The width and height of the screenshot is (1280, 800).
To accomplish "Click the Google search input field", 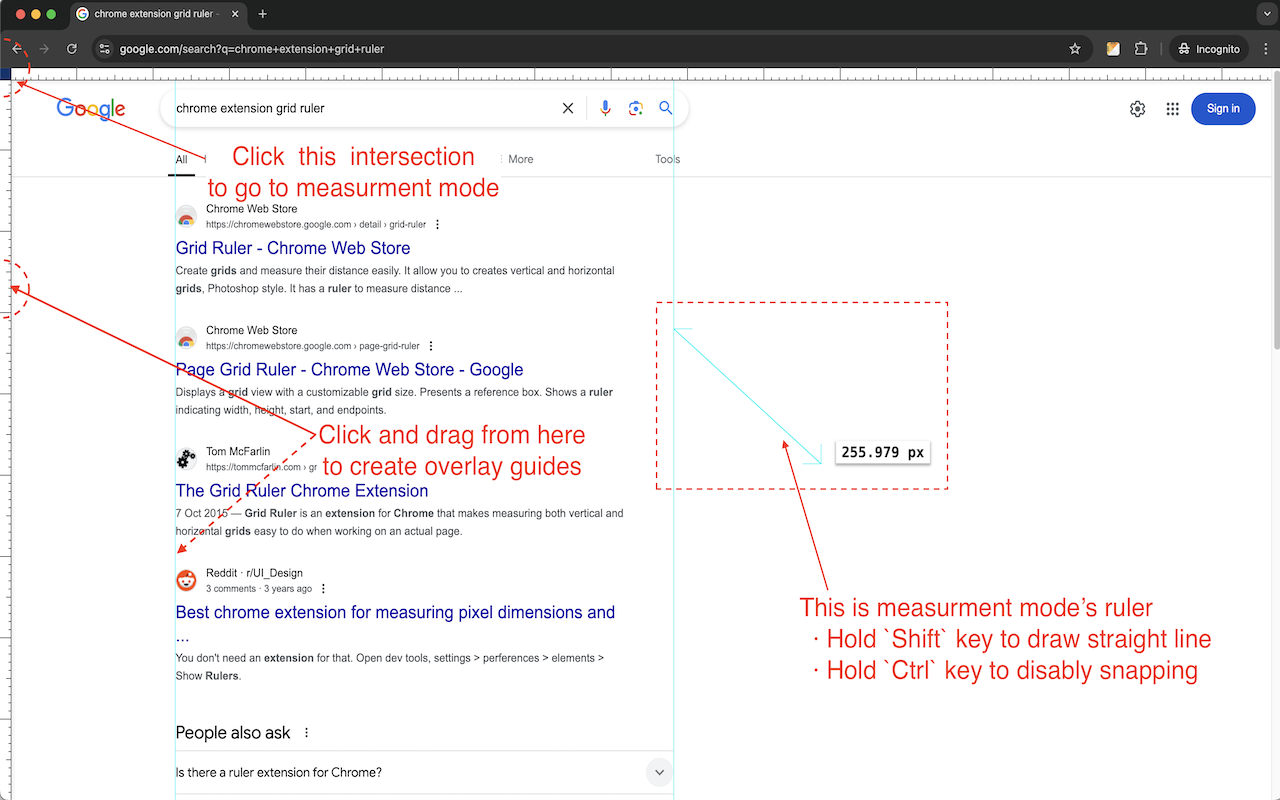I will click(x=365, y=108).
